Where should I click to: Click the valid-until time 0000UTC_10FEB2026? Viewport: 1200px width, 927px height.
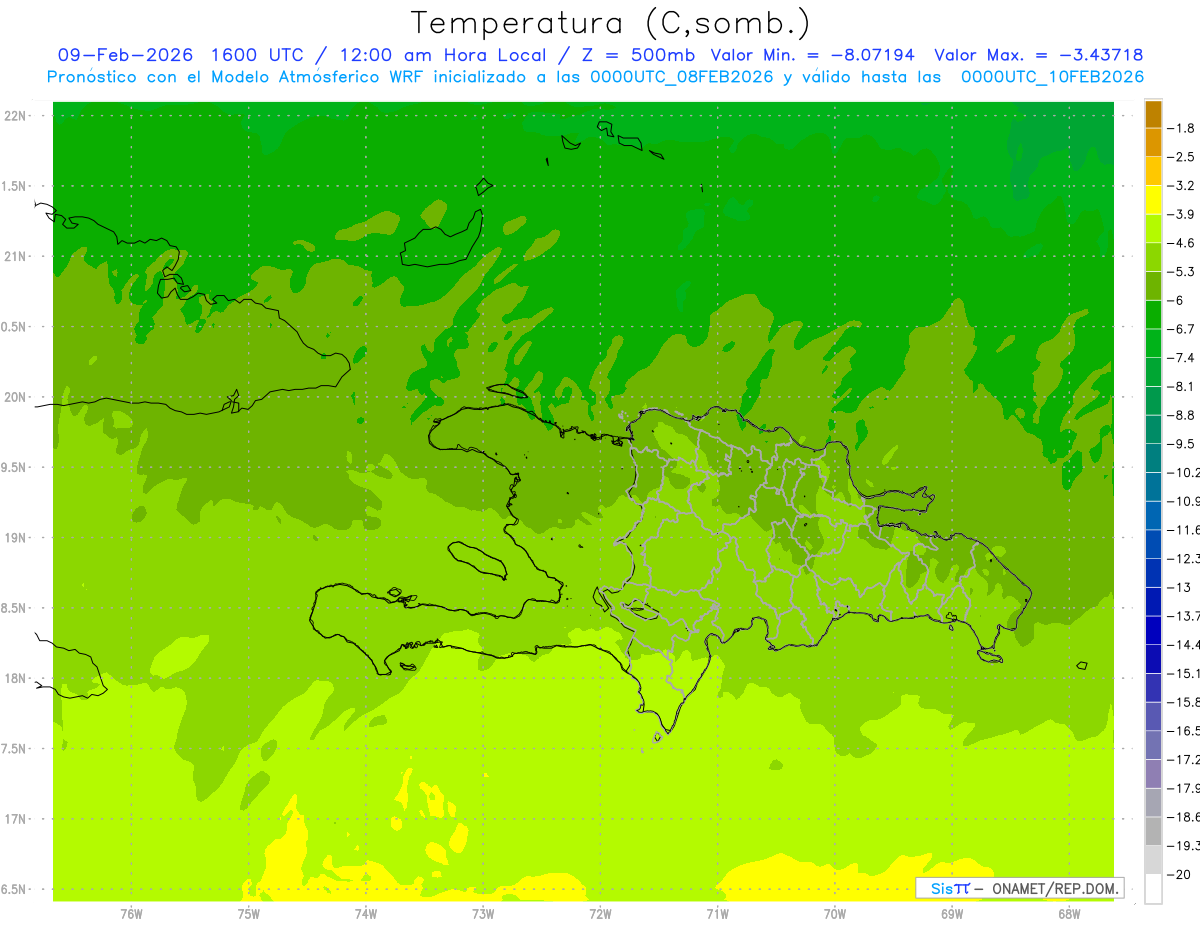coord(1052,76)
